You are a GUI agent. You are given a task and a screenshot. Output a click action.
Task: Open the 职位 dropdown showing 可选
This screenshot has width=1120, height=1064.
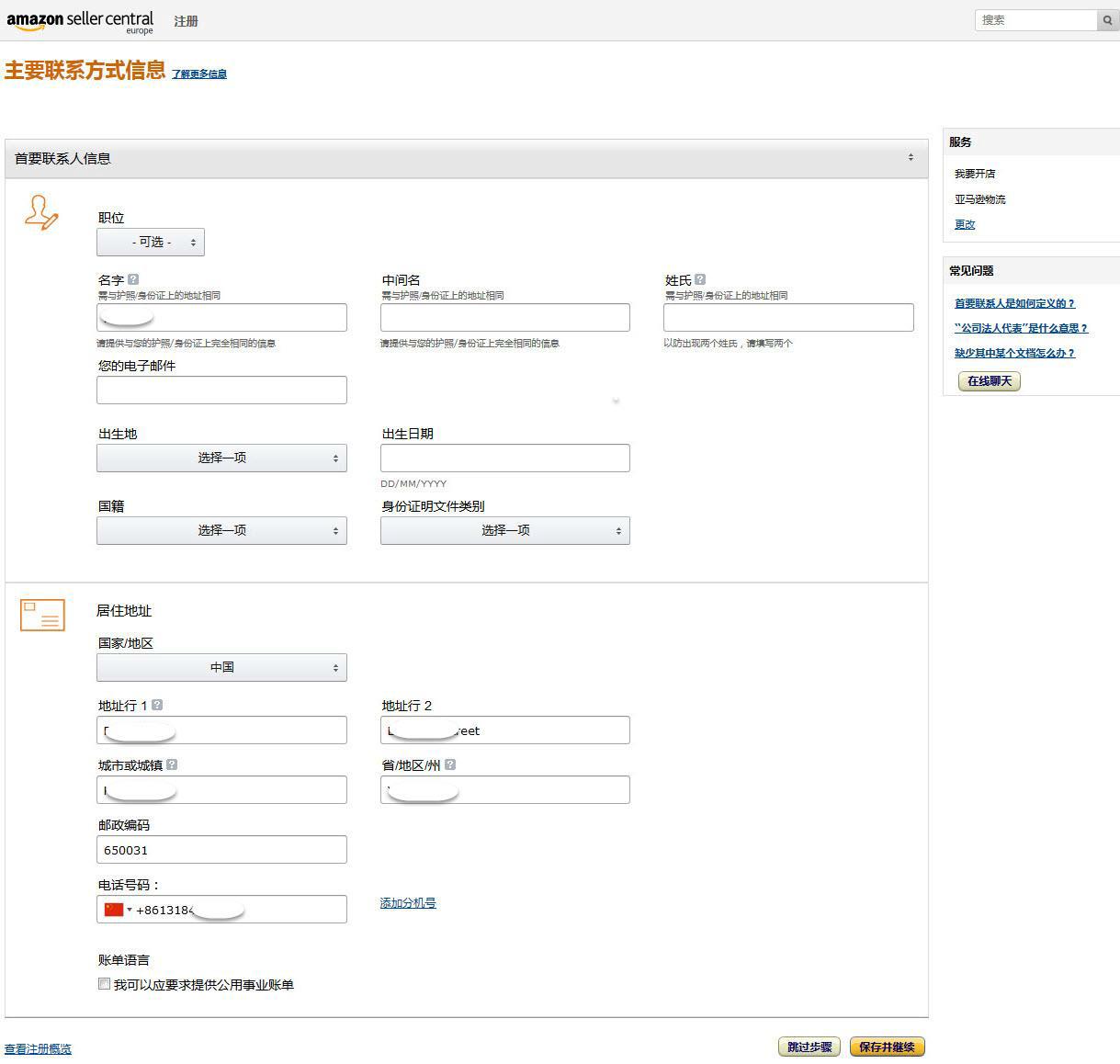point(150,242)
